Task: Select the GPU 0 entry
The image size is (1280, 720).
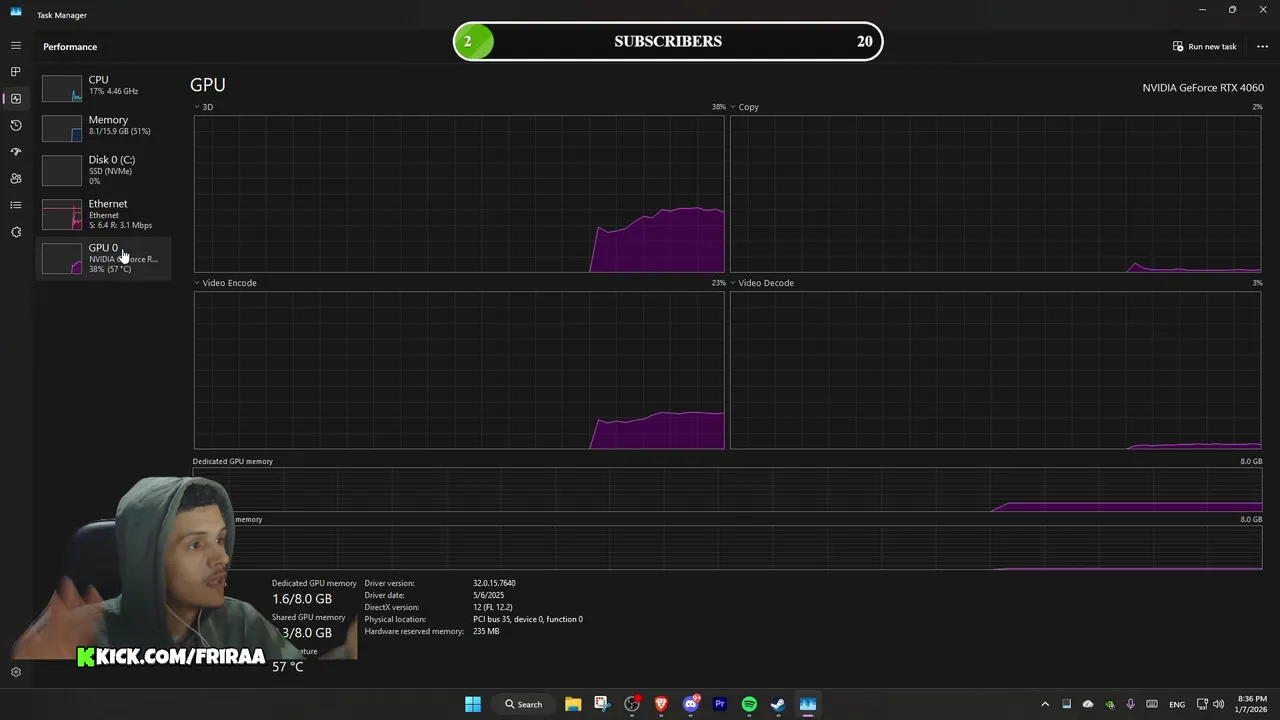Action: [103, 258]
